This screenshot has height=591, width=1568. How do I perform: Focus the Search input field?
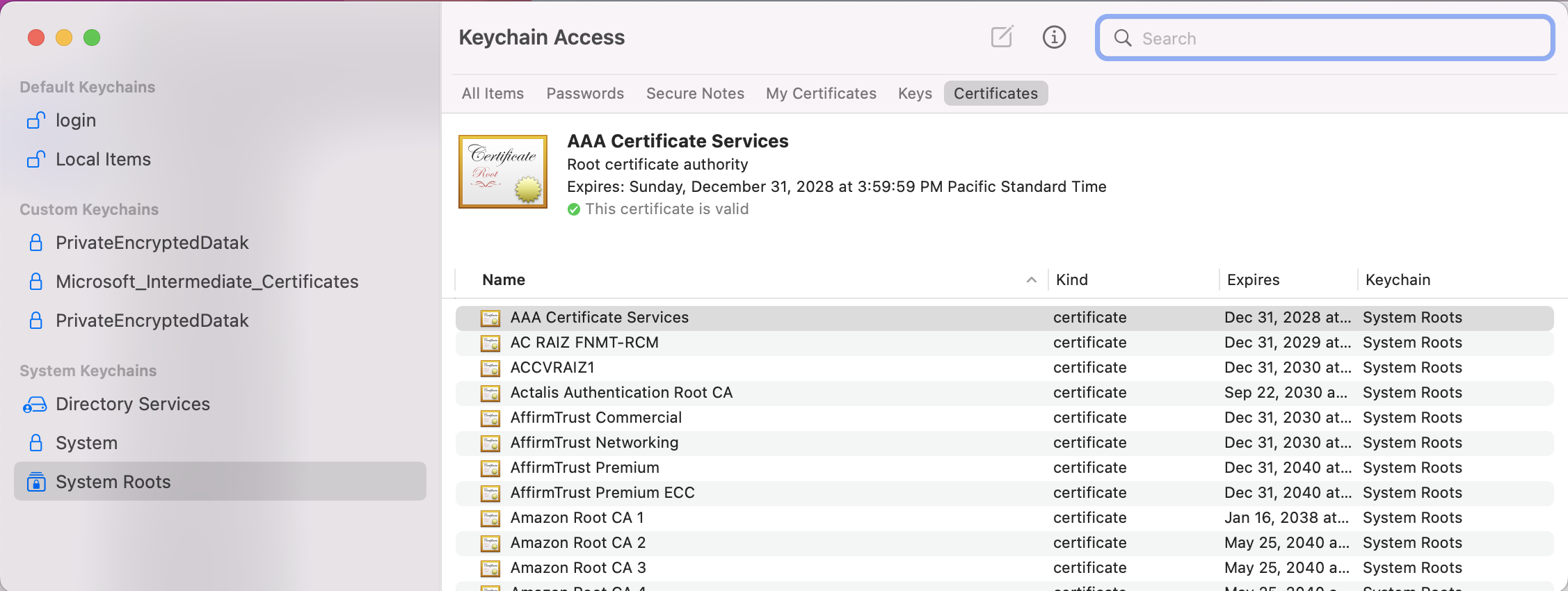[x=1325, y=38]
